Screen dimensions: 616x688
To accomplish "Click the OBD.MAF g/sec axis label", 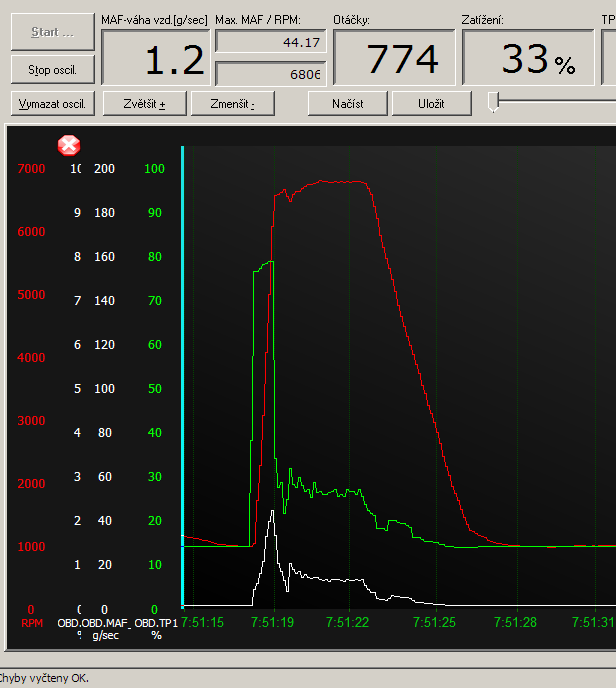I will pos(104,629).
